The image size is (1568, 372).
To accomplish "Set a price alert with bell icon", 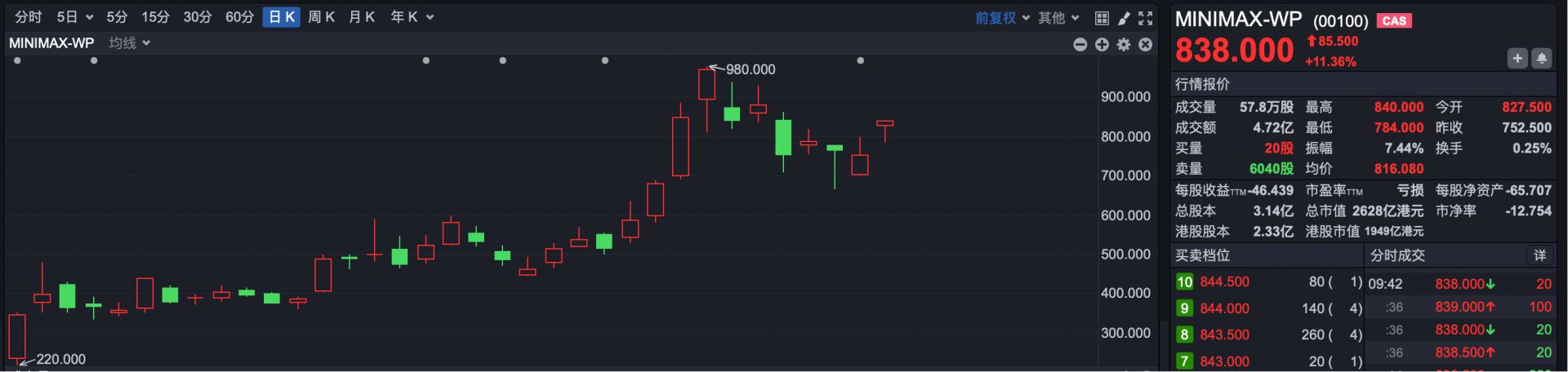I will [x=1542, y=58].
